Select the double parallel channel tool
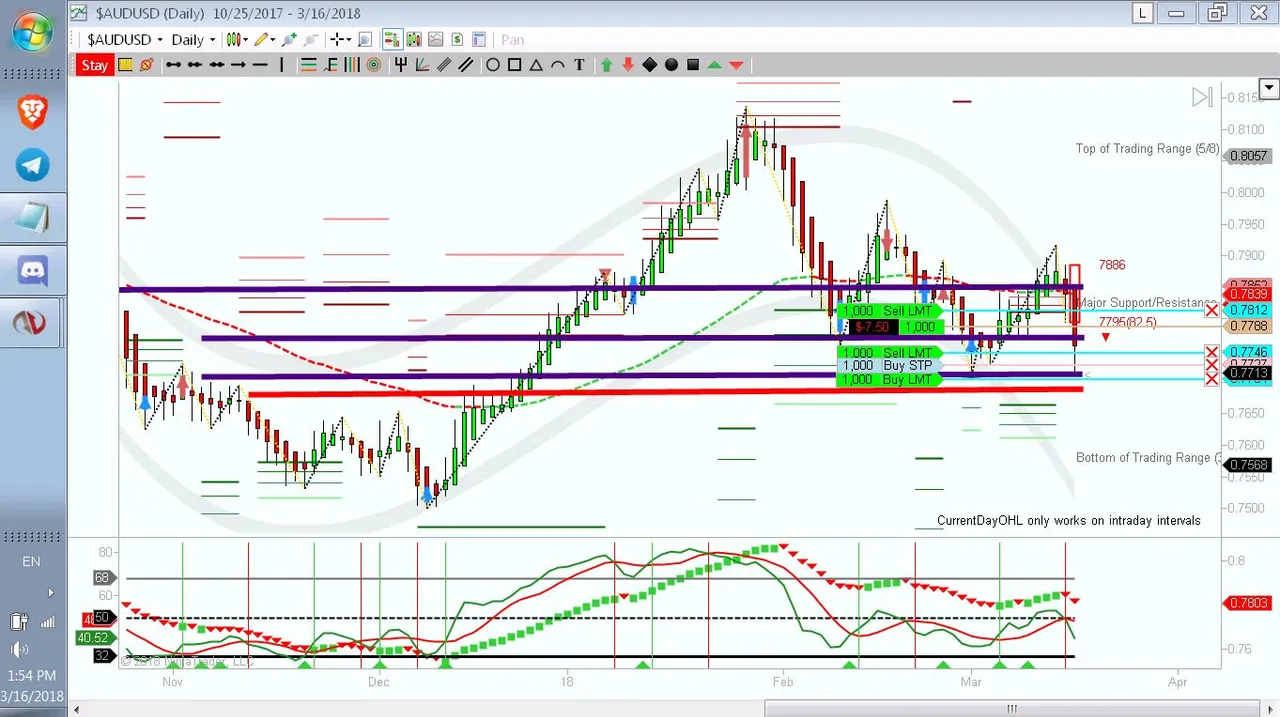The width and height of the screenshot is (1280, 717). [466, 65]
